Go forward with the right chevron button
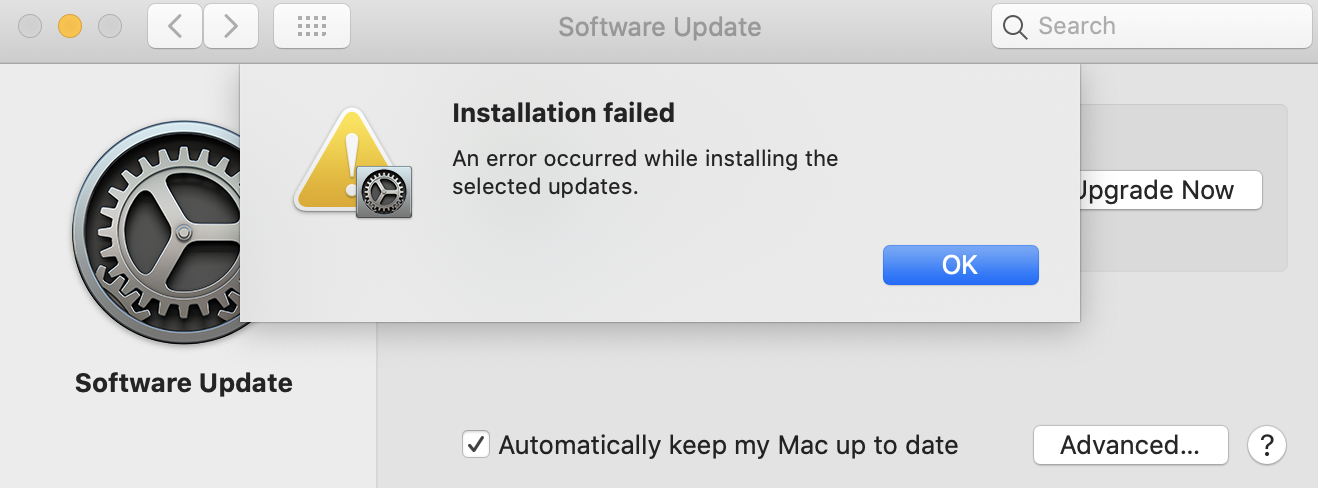This screenshot has height=488, width=1318. coord(231,27)
